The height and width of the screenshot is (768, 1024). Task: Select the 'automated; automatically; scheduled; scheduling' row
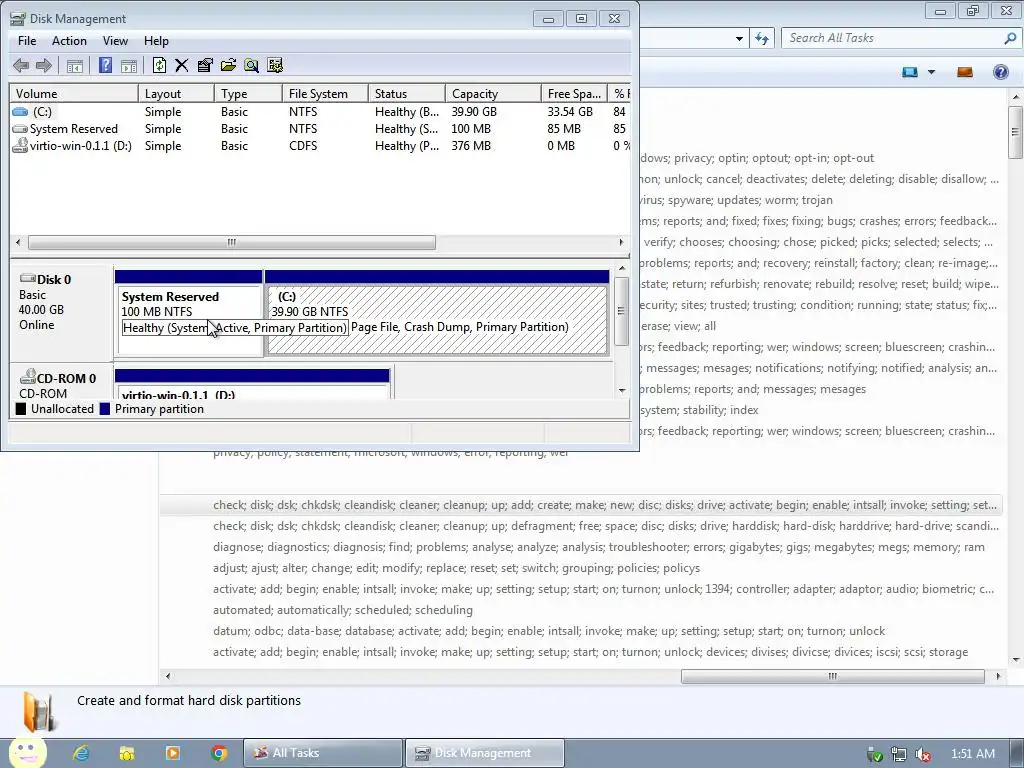pyautogui.click(x=581, y=610)
